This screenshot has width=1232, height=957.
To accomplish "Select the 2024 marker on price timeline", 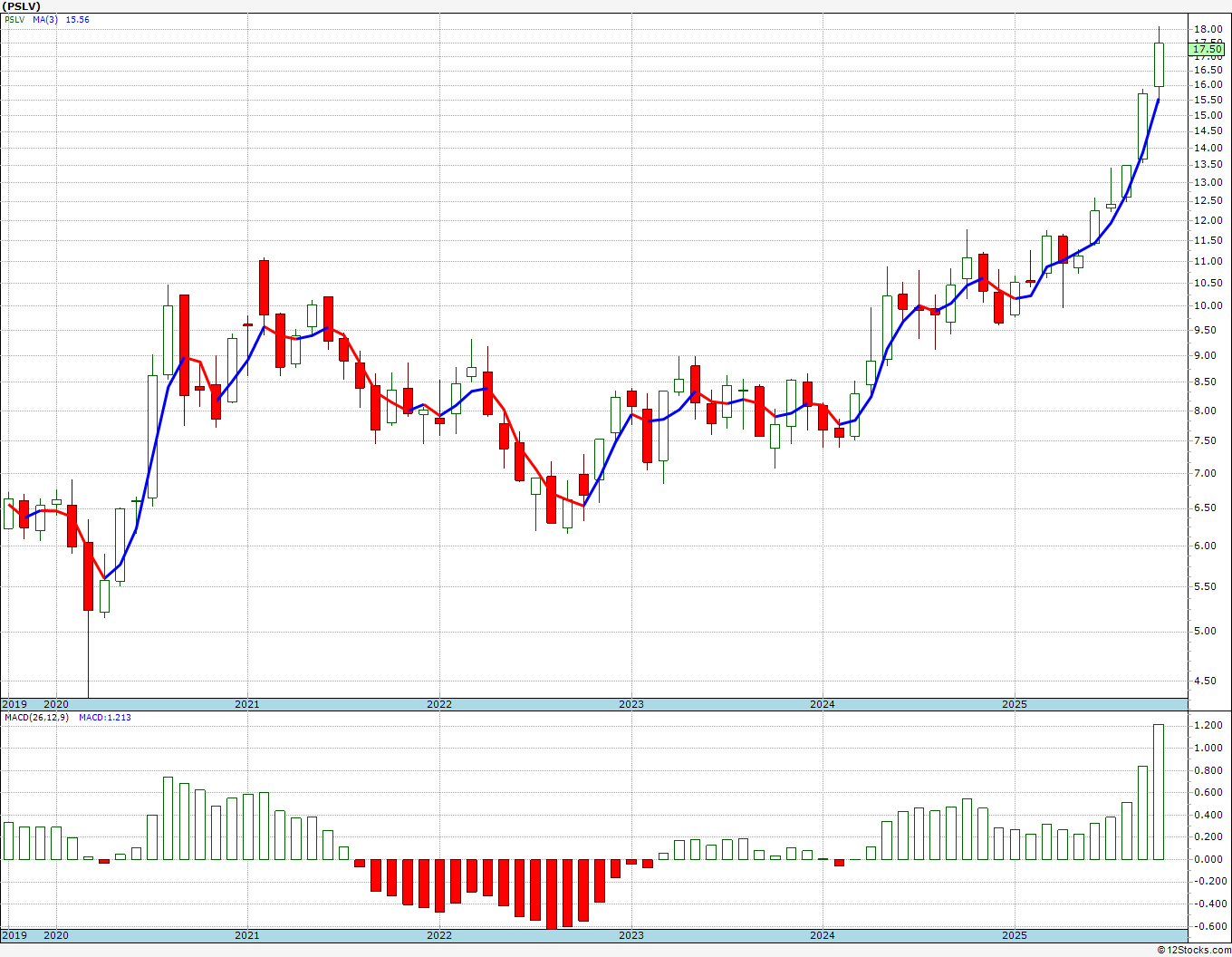I will (x=822, y=704).
